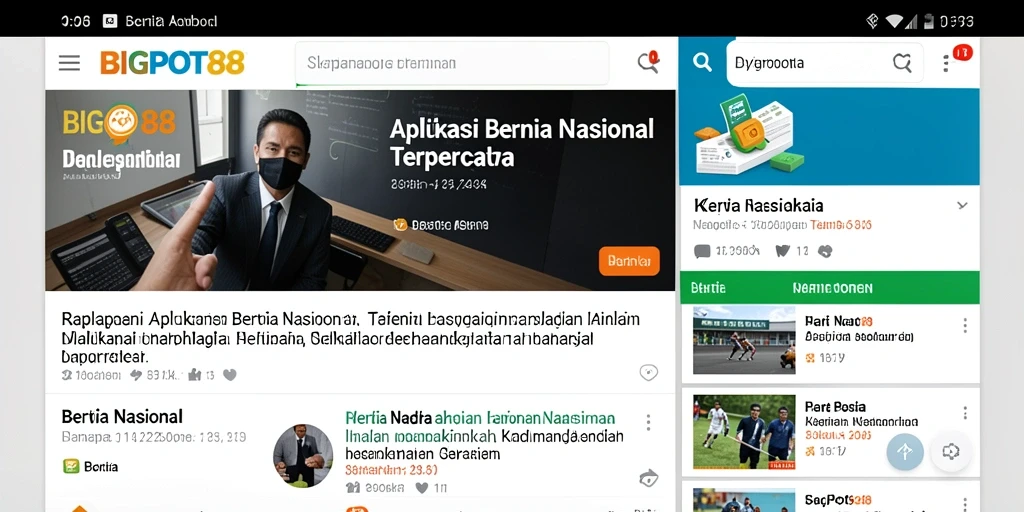Click the notification app icon in the status bar
This screenshot has width=1024, height=512.
point(110,21)
